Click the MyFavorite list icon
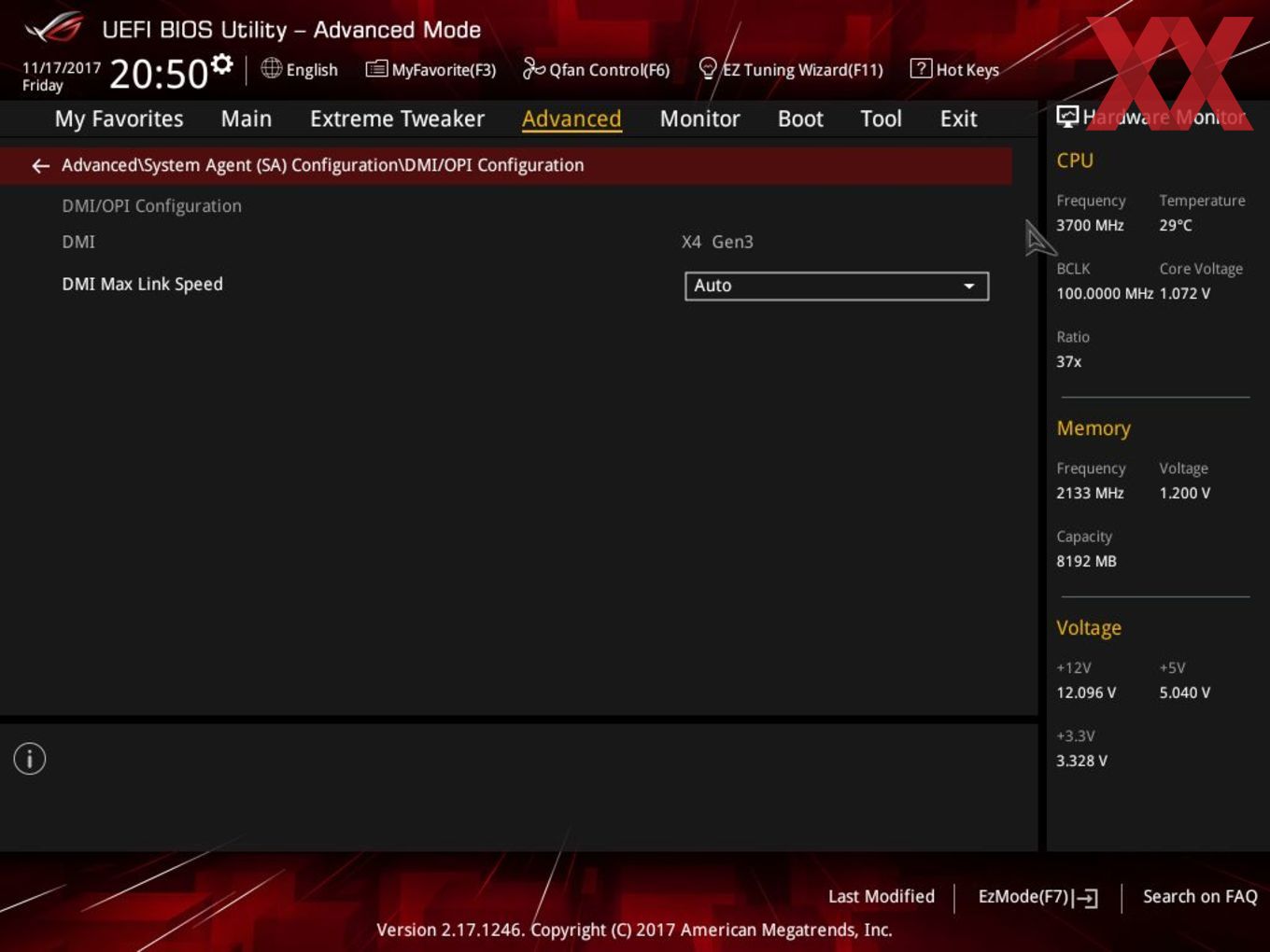This screenshot has width=1270, height=952. pyautogui.click(x=376, y=68)
